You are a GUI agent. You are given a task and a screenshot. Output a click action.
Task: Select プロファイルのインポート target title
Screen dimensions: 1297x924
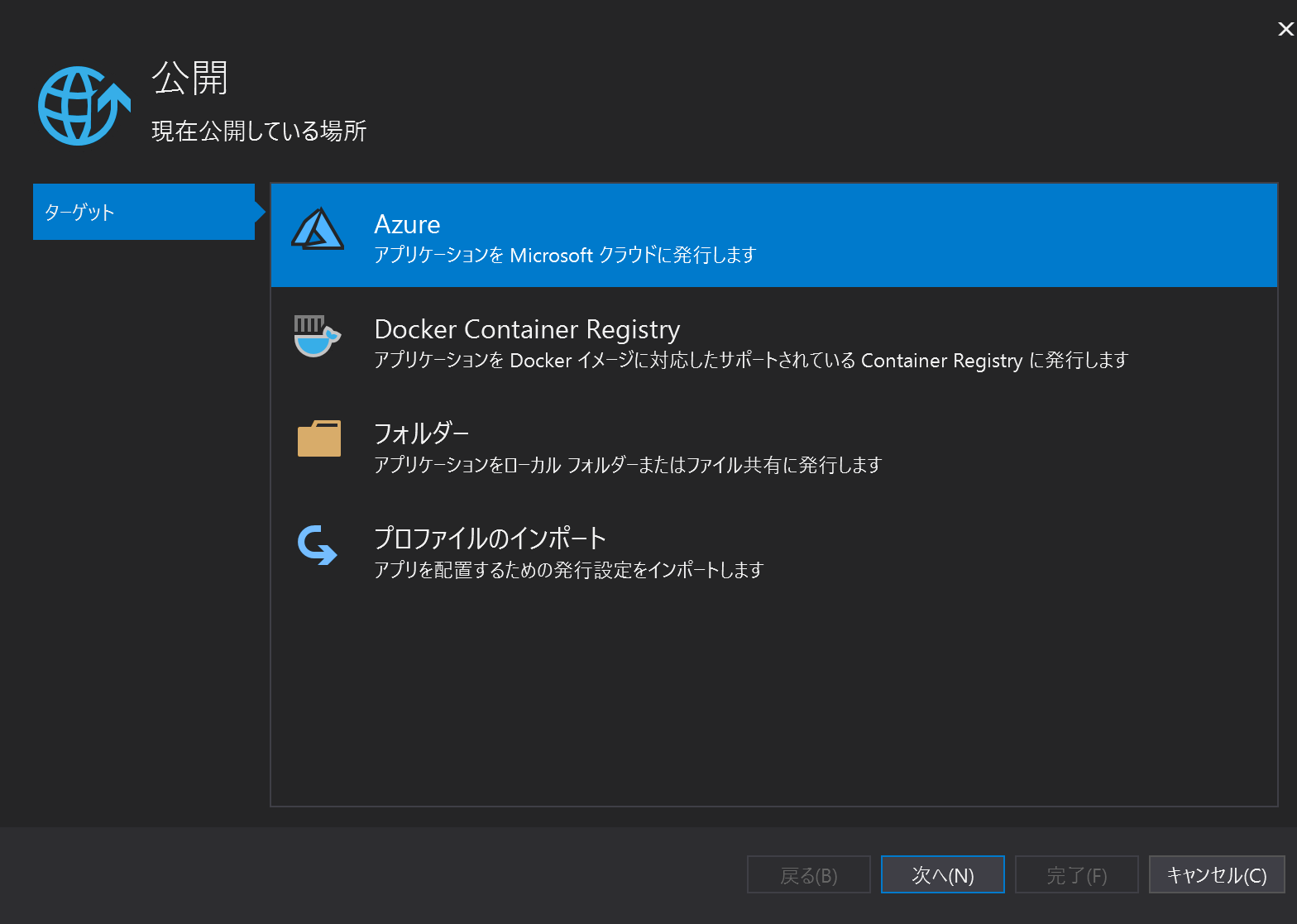point(491,539)
